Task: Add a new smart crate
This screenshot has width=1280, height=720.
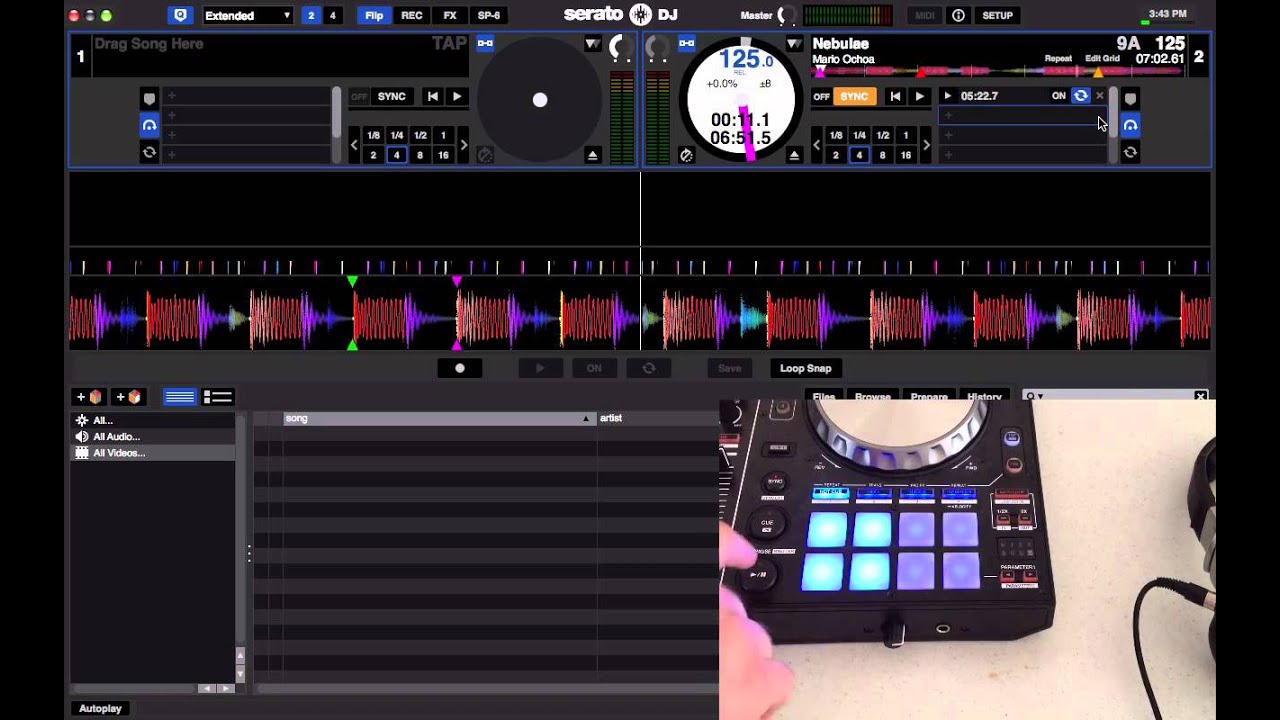Action: click(x=128, y=397)
